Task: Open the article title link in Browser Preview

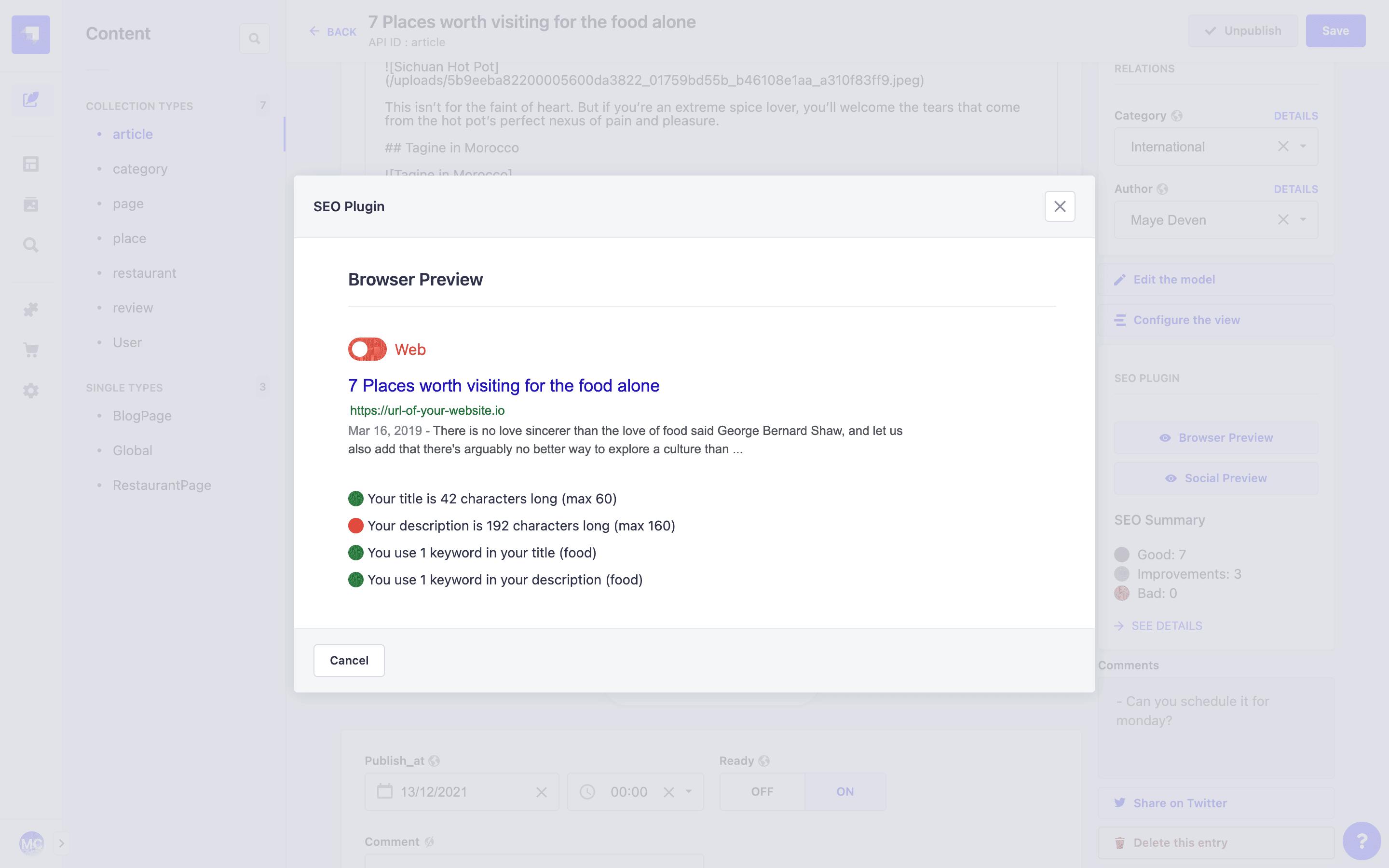Action: 504,385
